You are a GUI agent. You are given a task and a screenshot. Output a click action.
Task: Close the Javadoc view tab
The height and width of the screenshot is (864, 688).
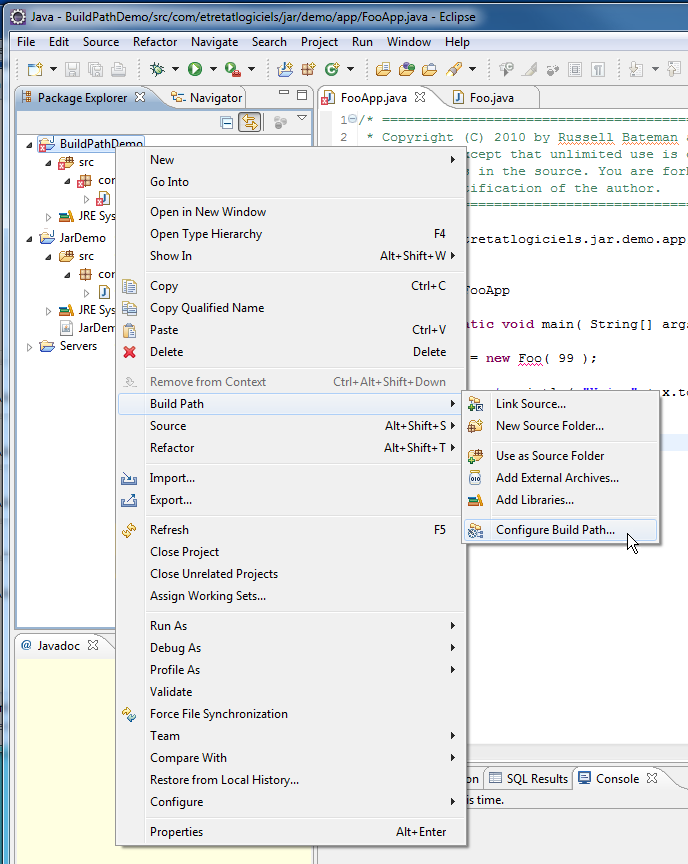point(93,645)
